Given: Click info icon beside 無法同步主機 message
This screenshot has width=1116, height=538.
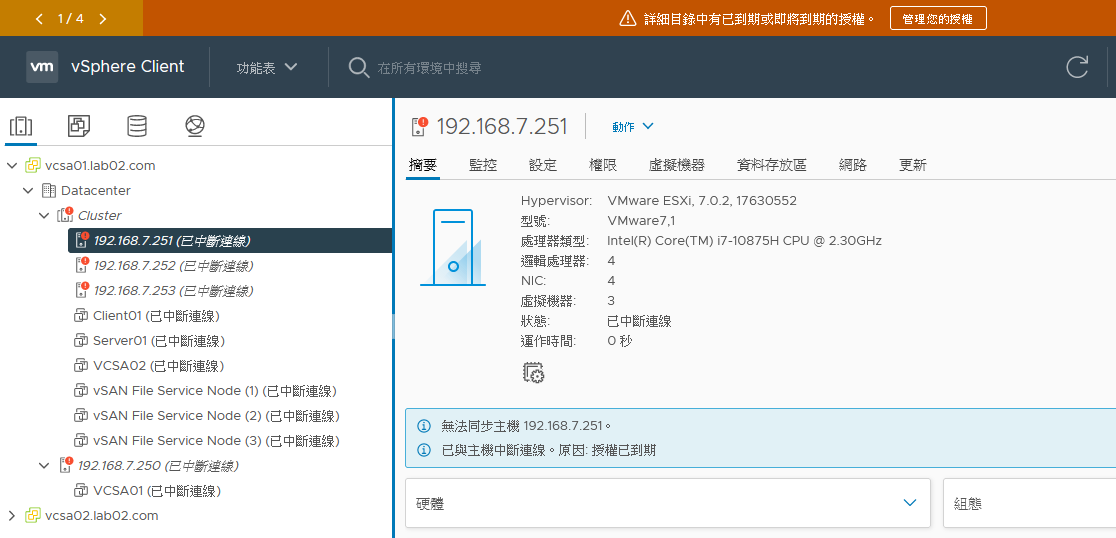Looking at the screenshot, I should 423,426.
